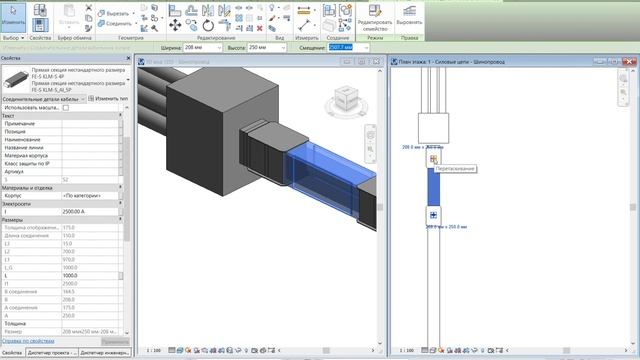640x360 pixels.
Task: Click the 1:100 scale in 3D view bar
Action: [154, 351]
